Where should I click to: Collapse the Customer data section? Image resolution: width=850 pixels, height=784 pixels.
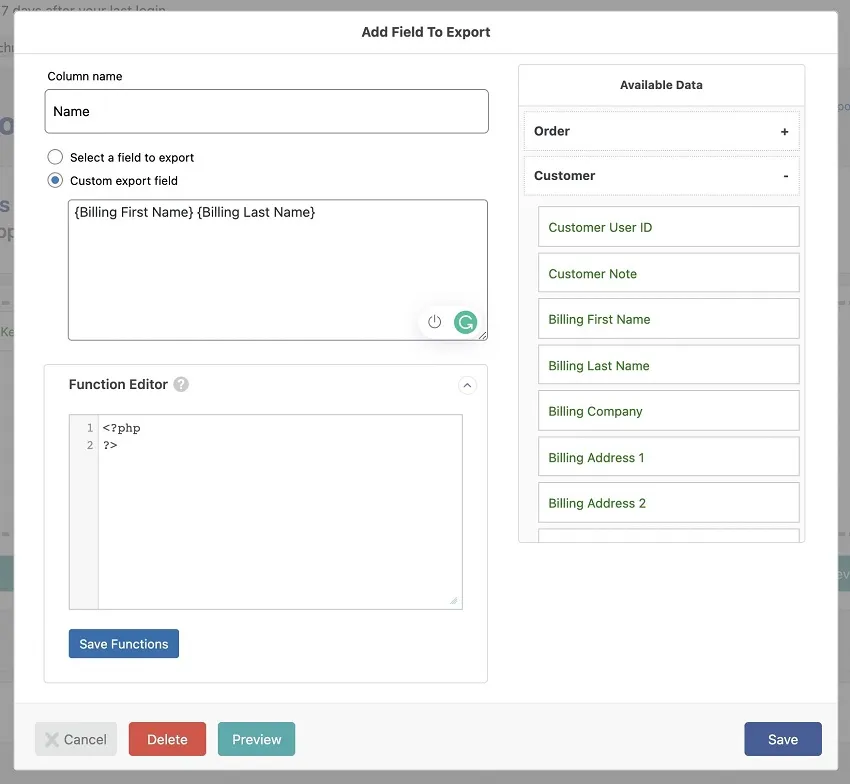pyautogui.click(x=786, y=175)
